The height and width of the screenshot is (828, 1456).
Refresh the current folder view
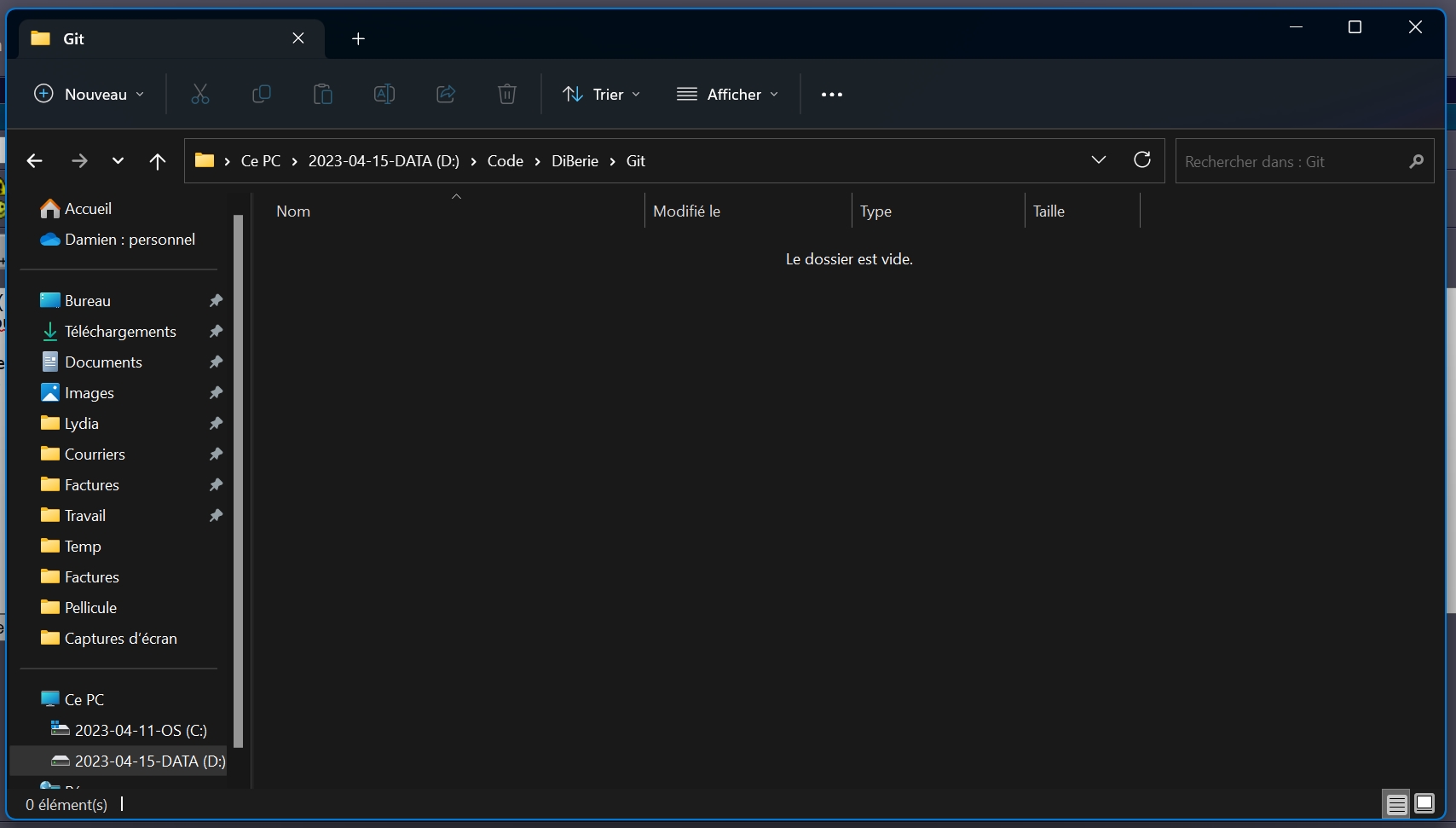[x=1142, y=160]
